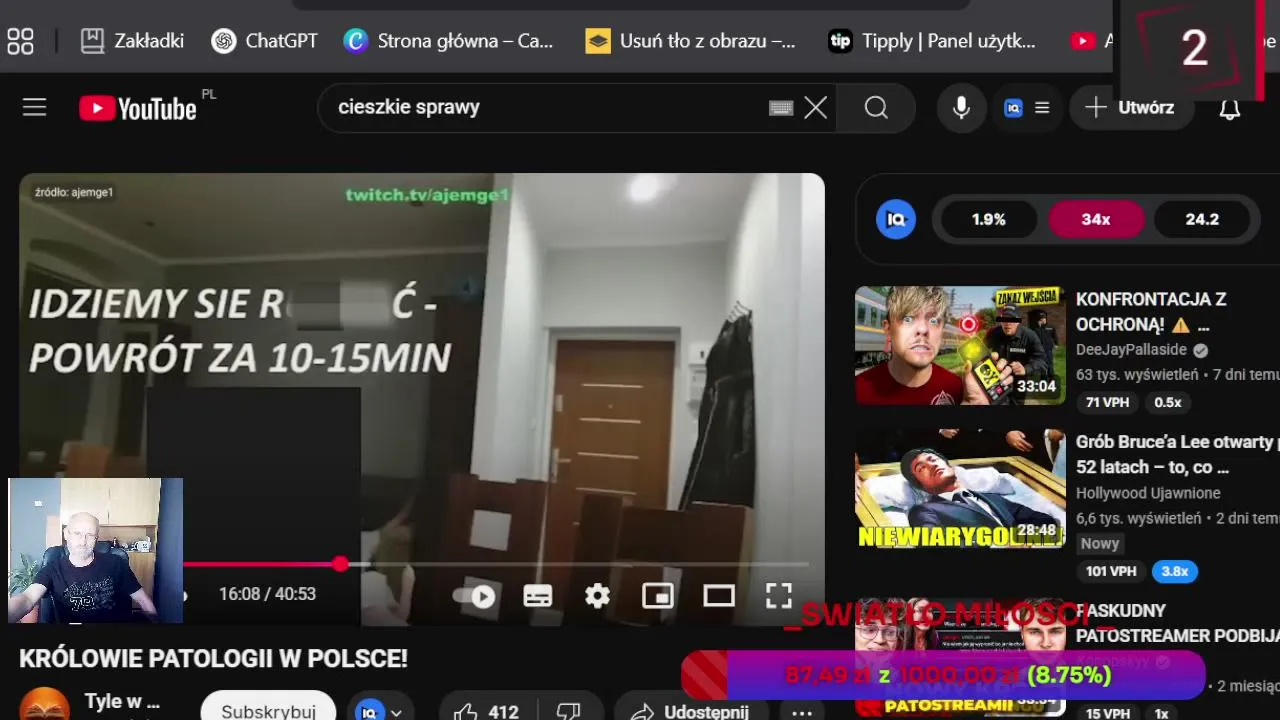Open the Zakładki bookmarks folder

click(132, 41)
